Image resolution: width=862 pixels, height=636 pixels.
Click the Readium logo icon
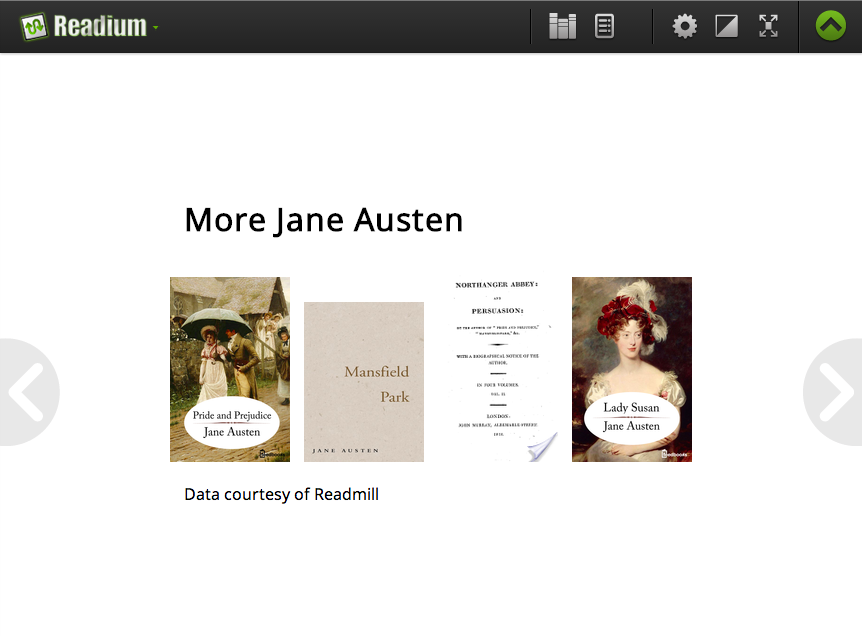tap(34, 26)
